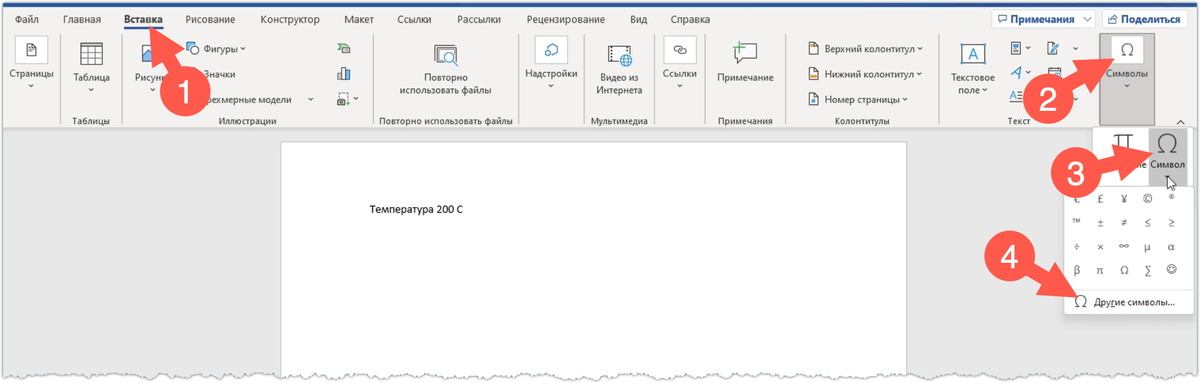The height and width of the screenshot is (383, 1200).
Task: Insert the not-equal ≠ symbol
Action: pyautogui.click(x=1124, y=222)
